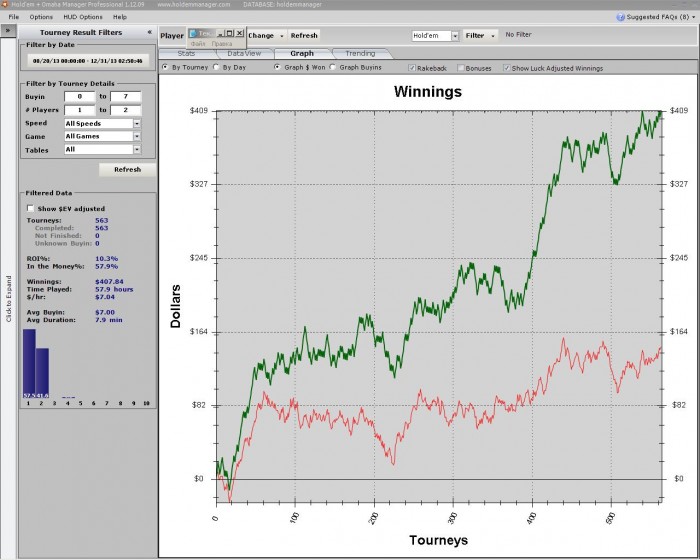The width and height of the screenshot is (700, 560).
Task: Click the Winnings chart title
Action: (x=428, y=91)
